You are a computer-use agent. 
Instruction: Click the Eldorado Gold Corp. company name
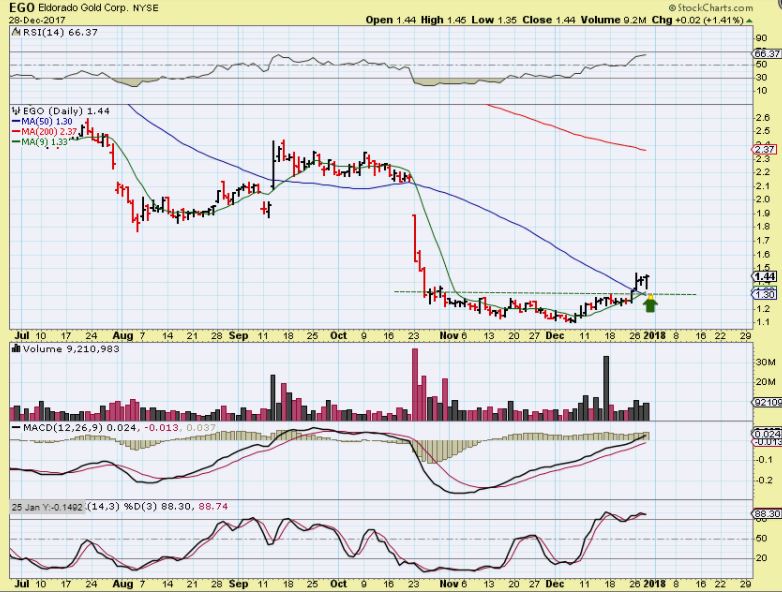(84, 8)
